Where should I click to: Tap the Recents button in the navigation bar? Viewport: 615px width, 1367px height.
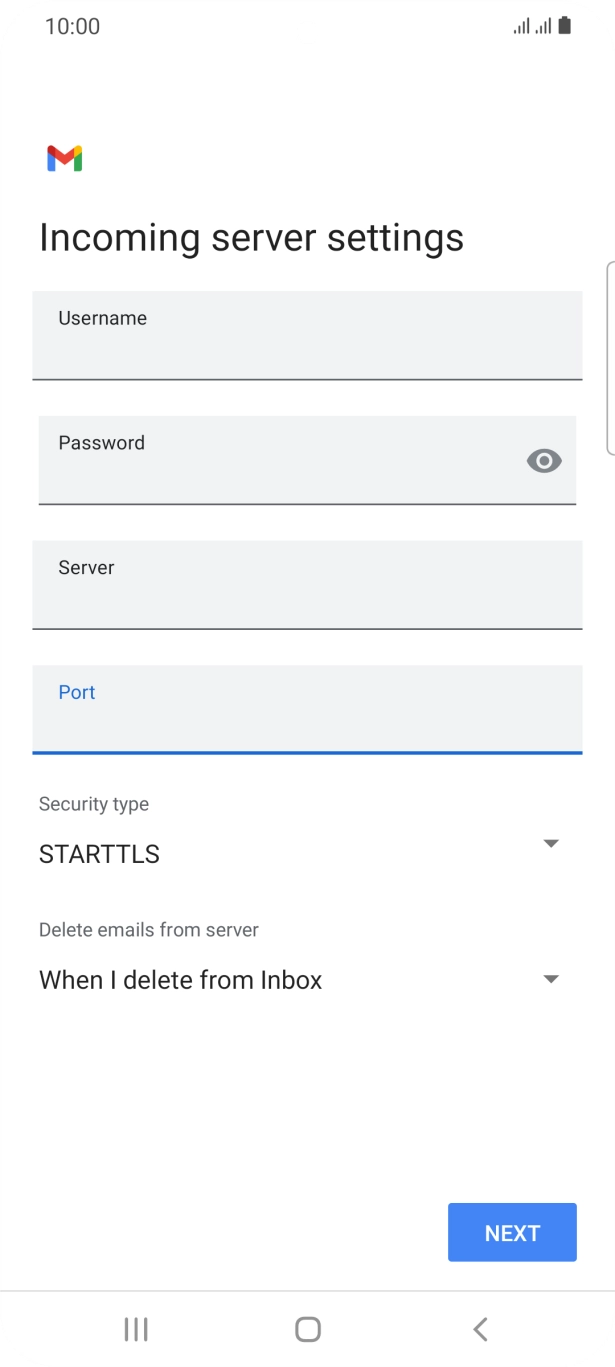point(135,1329)
